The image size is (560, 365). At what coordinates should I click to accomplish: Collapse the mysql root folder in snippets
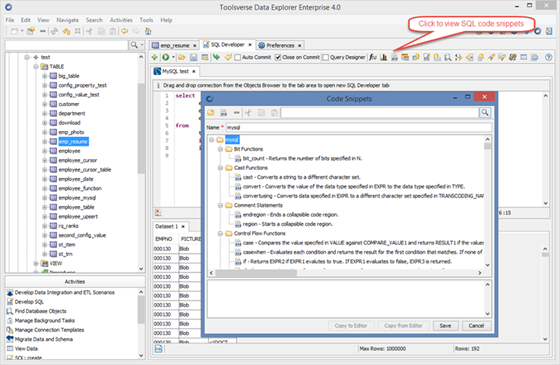(211, 140)
